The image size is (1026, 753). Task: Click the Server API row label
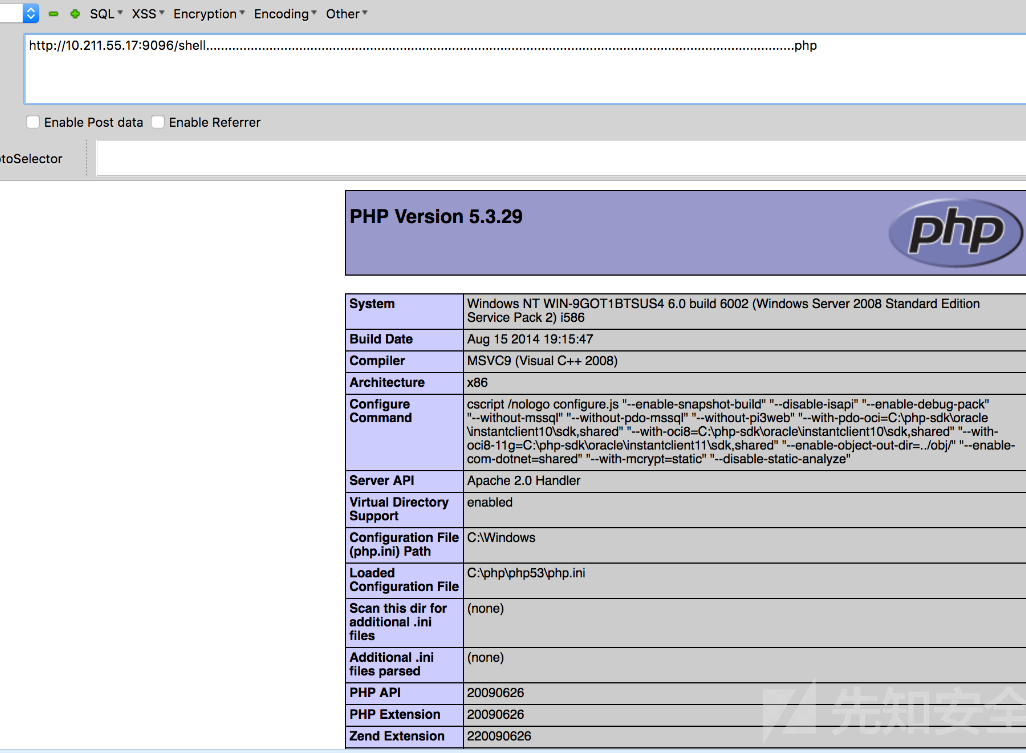click(x=381, y=480)
